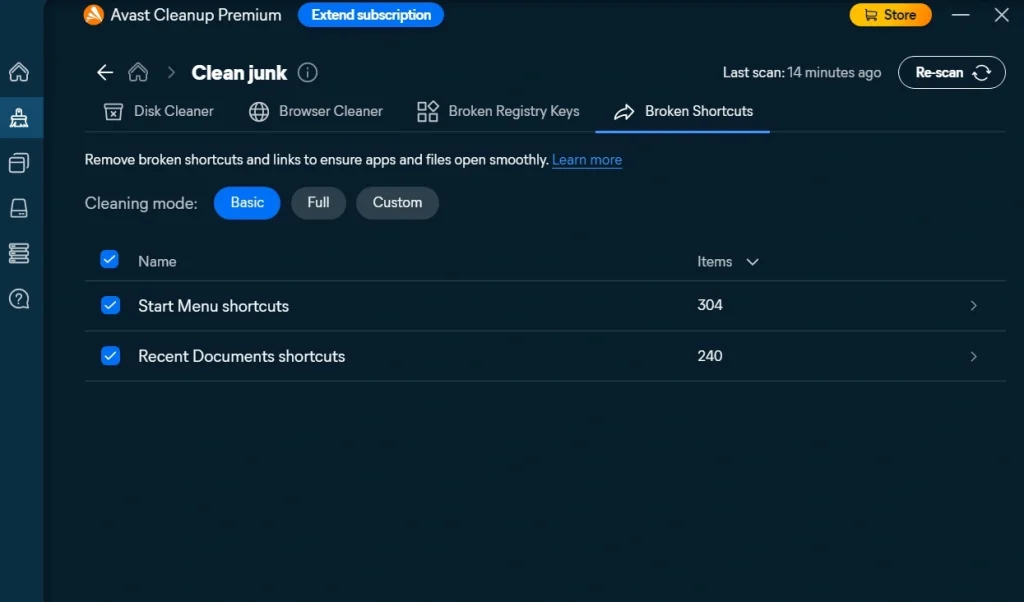Switch to the Broken Registry Keys tab
1024x602 pixels.
click(x=498, y=112)
